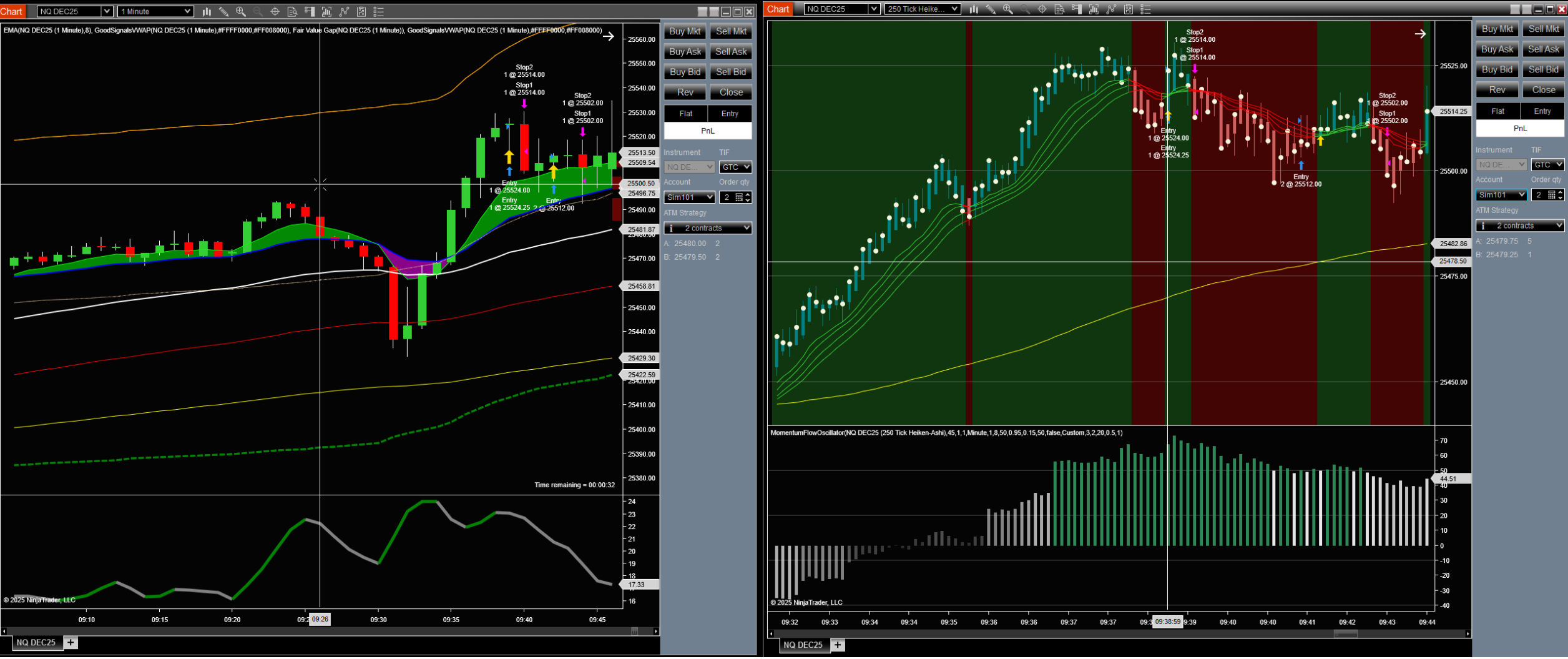Add new tab with plus in right chart
The height and width of the screenshot is (659, 1568).
pyautogui.click(x=838, y=645)
